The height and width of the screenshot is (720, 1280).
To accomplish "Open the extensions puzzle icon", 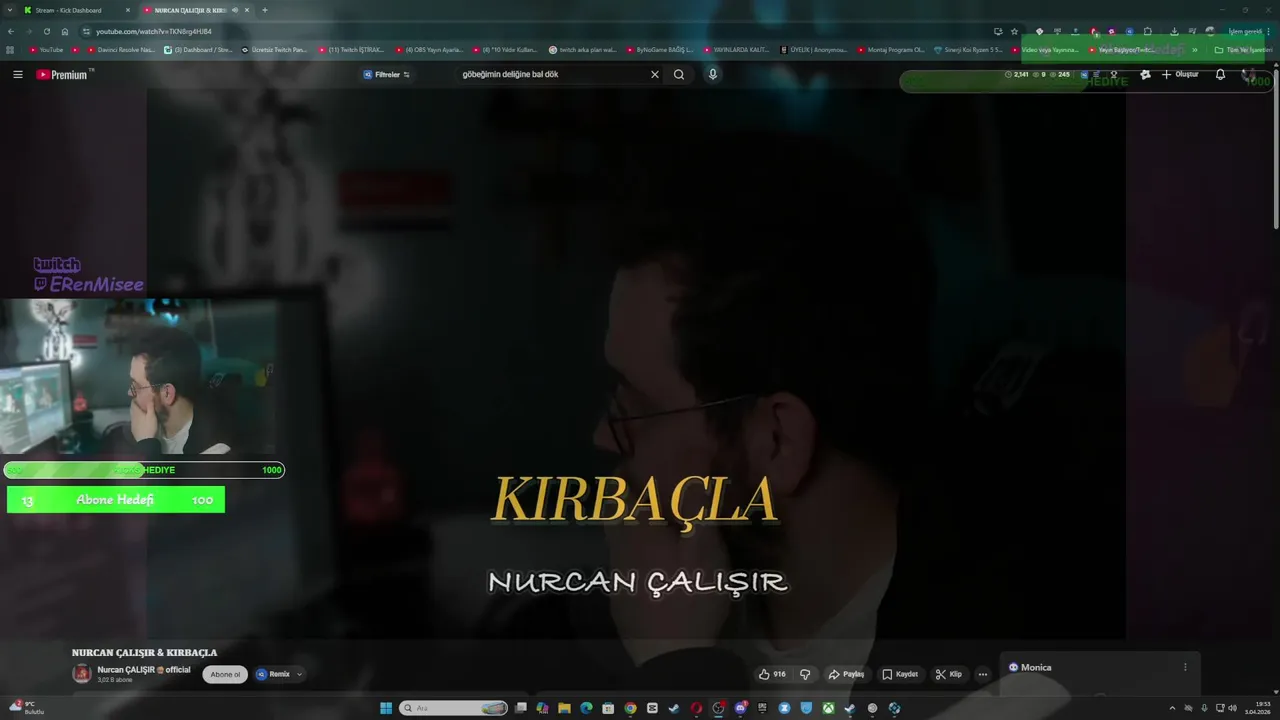I will (x=1148, y=31).
